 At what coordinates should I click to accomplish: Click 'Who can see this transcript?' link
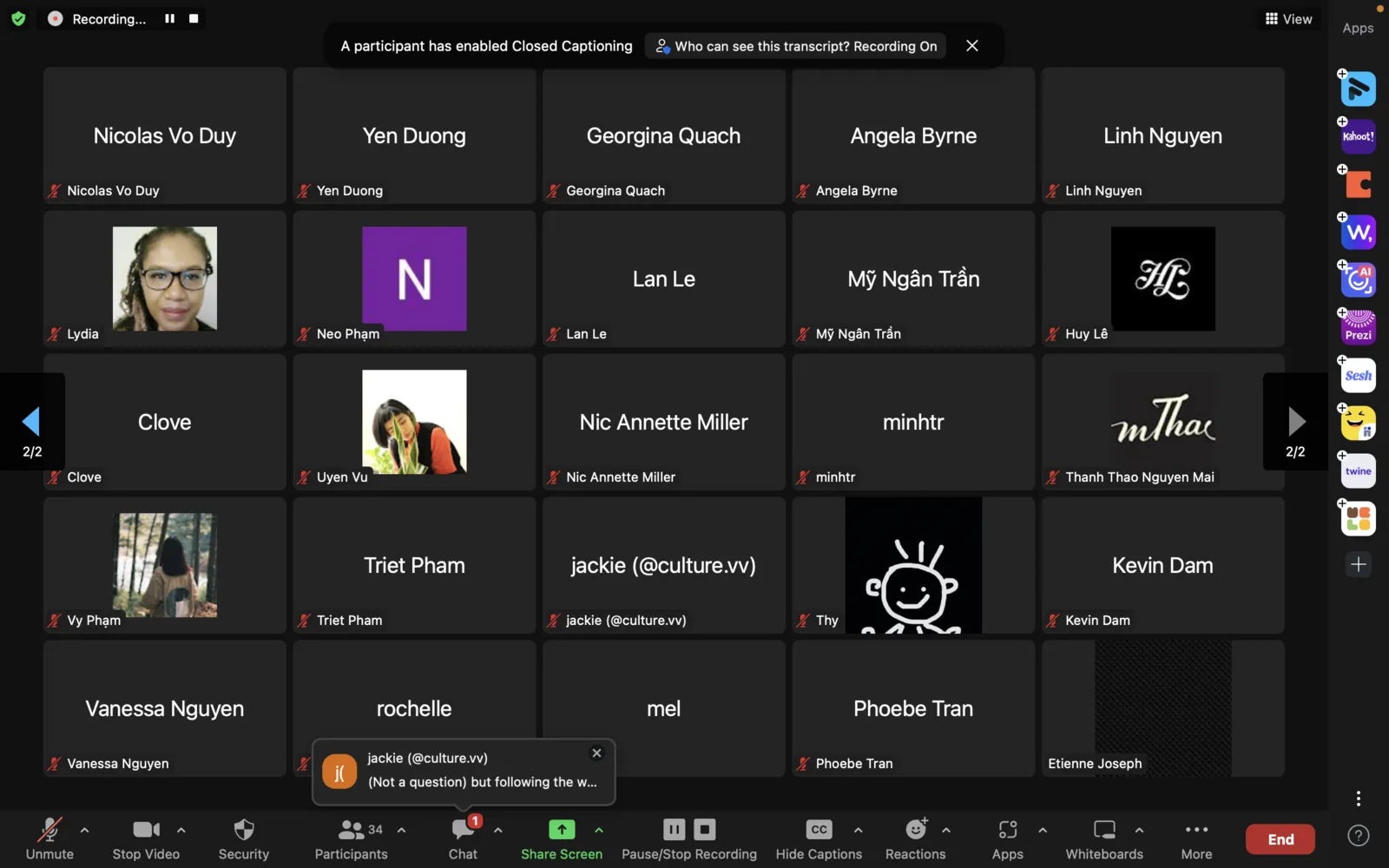point(795,46)
